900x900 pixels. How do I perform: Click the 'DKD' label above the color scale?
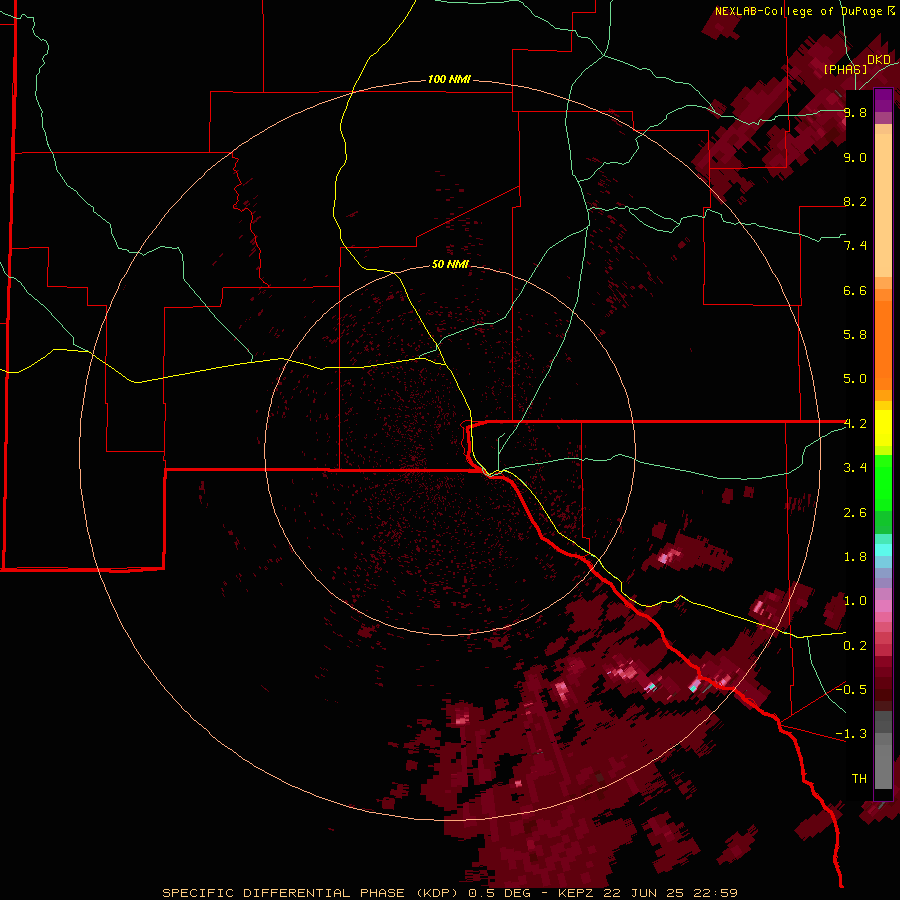click(879, 60)
